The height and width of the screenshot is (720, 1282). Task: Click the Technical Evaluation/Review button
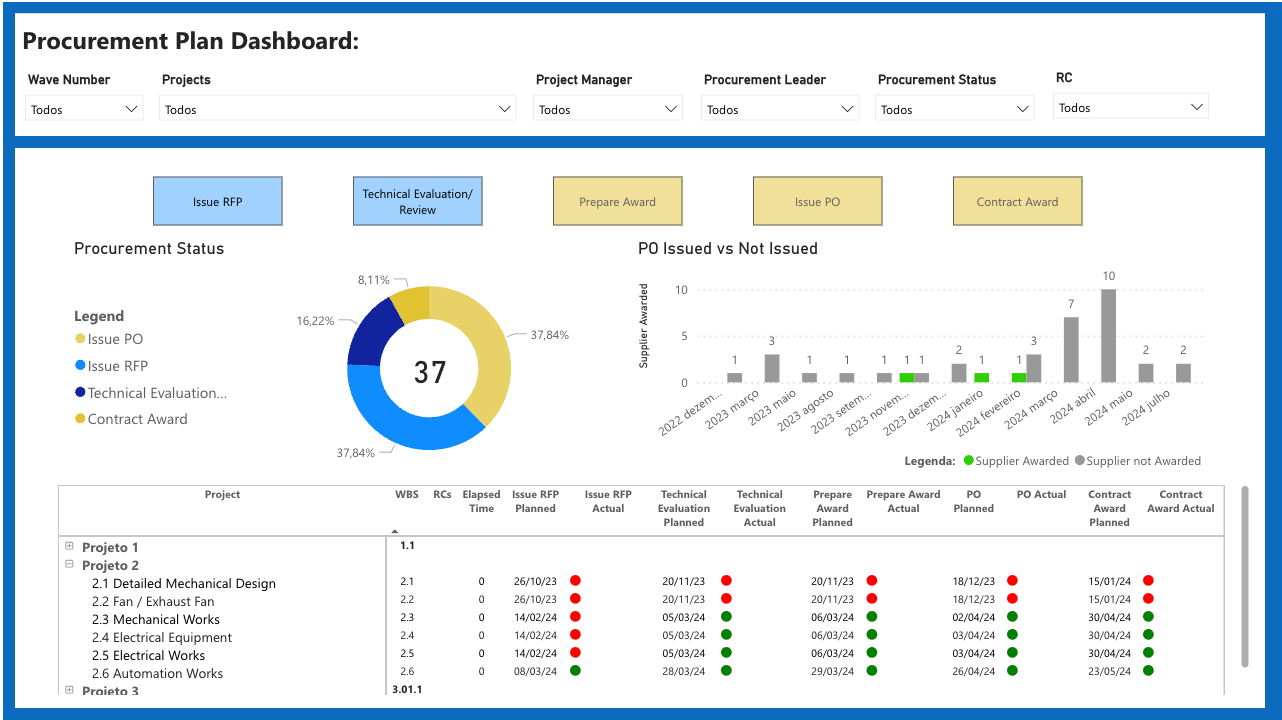click(x=417, y=201)
